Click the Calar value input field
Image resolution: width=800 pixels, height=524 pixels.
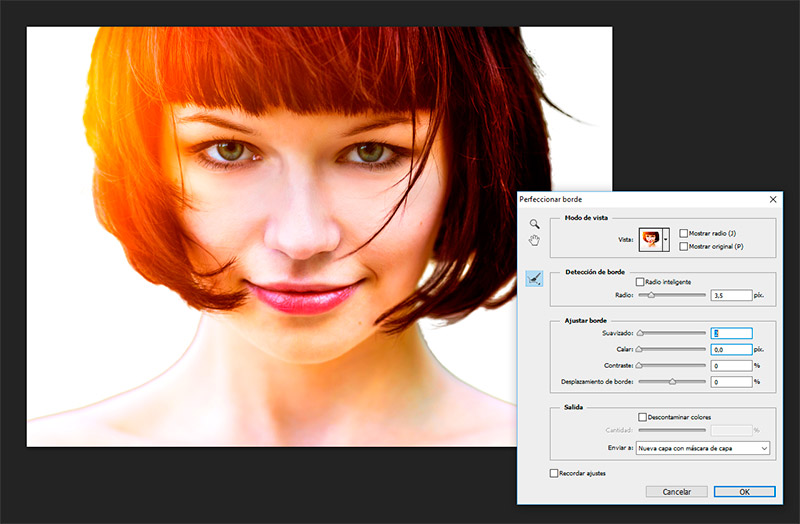pos(730,350)
